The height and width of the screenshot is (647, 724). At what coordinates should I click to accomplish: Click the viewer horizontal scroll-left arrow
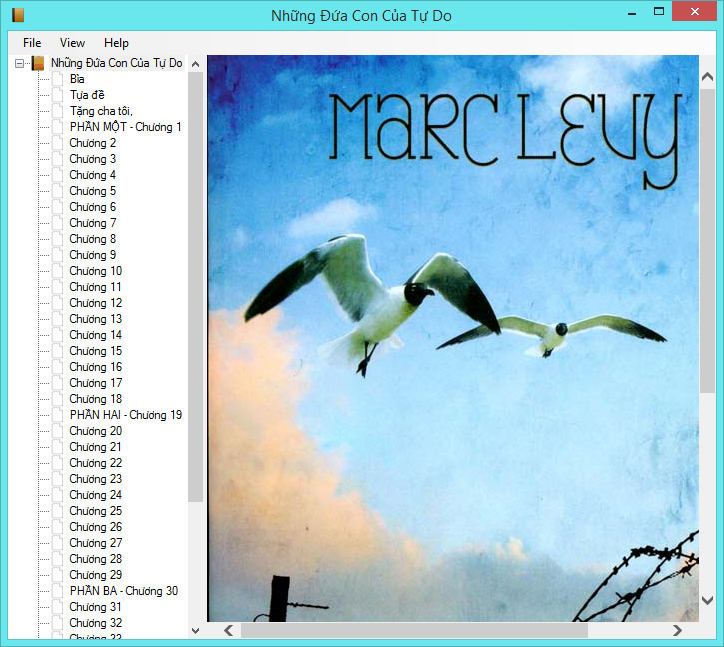(229, 630)
